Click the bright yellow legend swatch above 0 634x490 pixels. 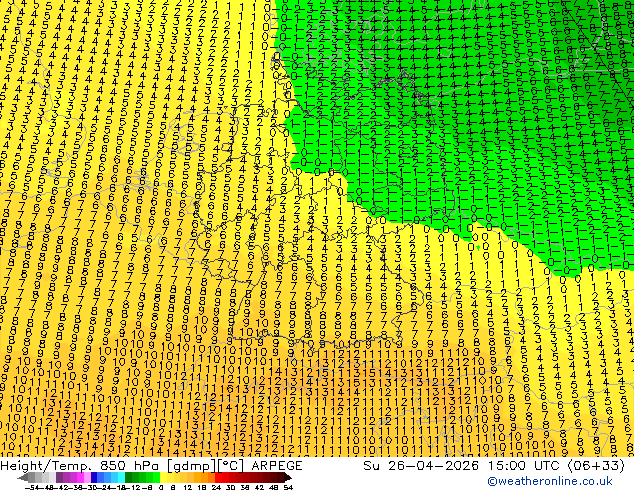click(164, 478)
